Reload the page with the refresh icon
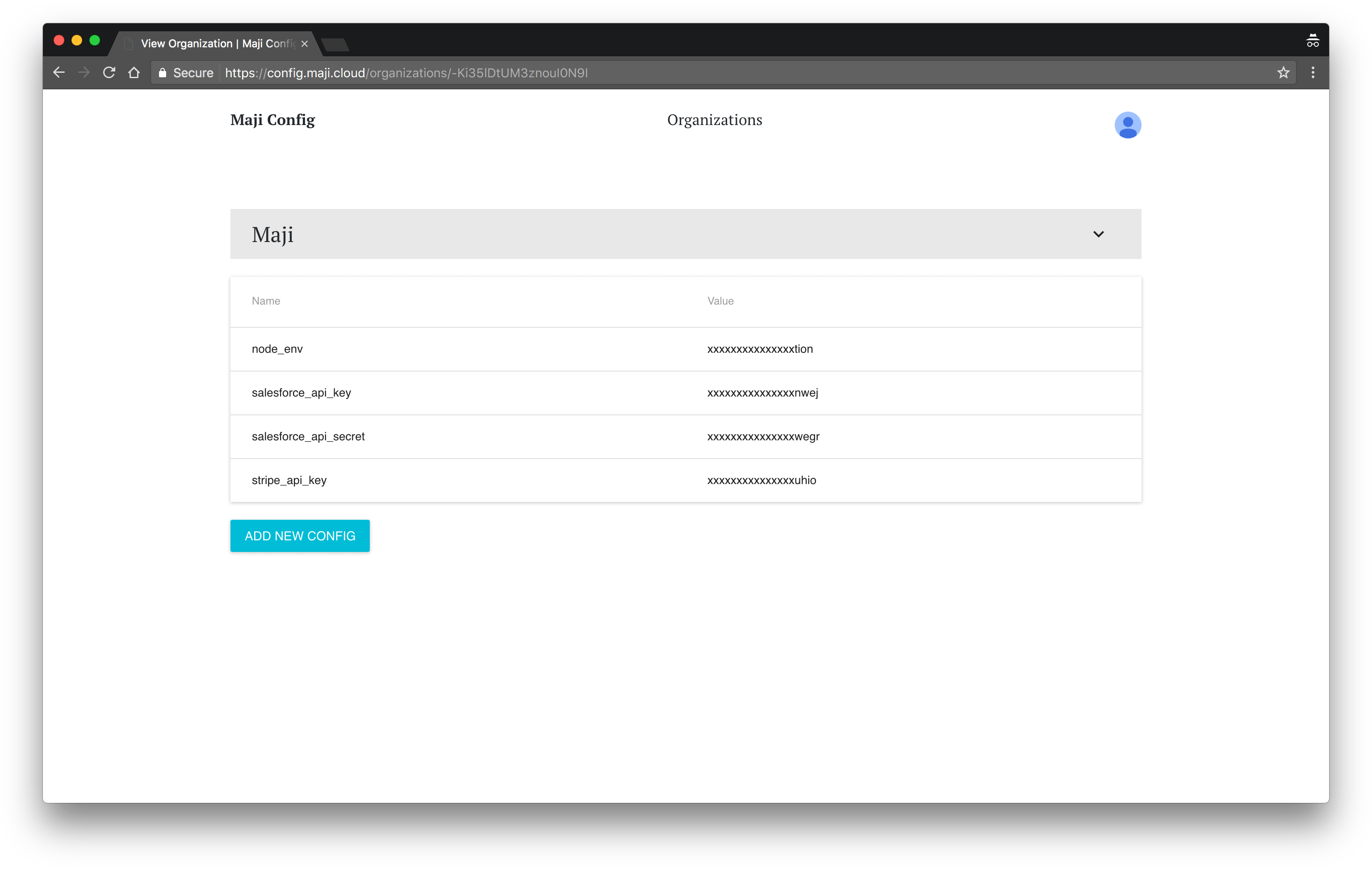This screenshot has width=1372, height=869. point(109,72)
